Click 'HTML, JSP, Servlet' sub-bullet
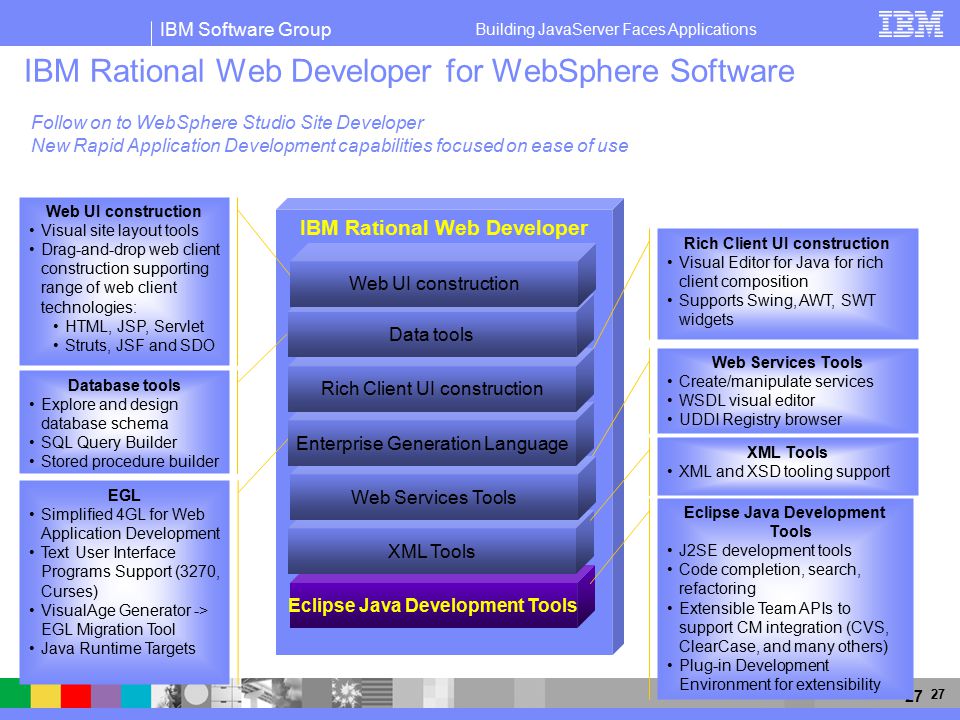 134,326
